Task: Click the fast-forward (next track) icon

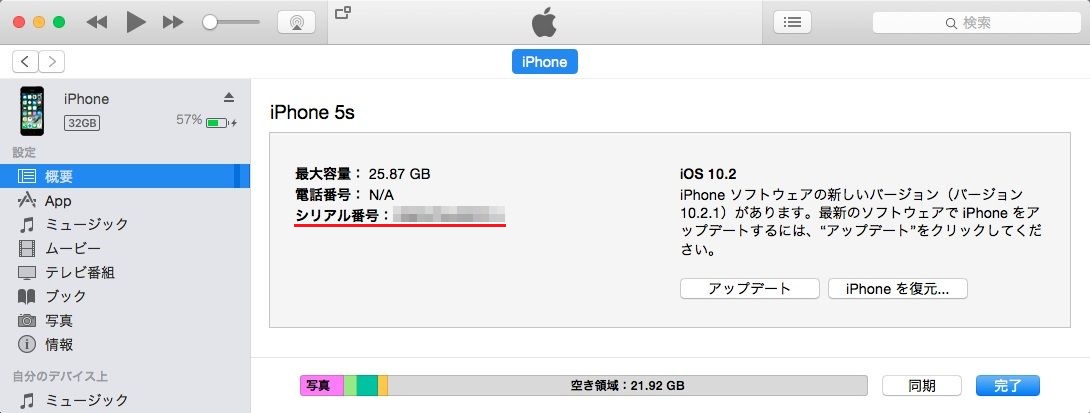Action: pos(172,22)
